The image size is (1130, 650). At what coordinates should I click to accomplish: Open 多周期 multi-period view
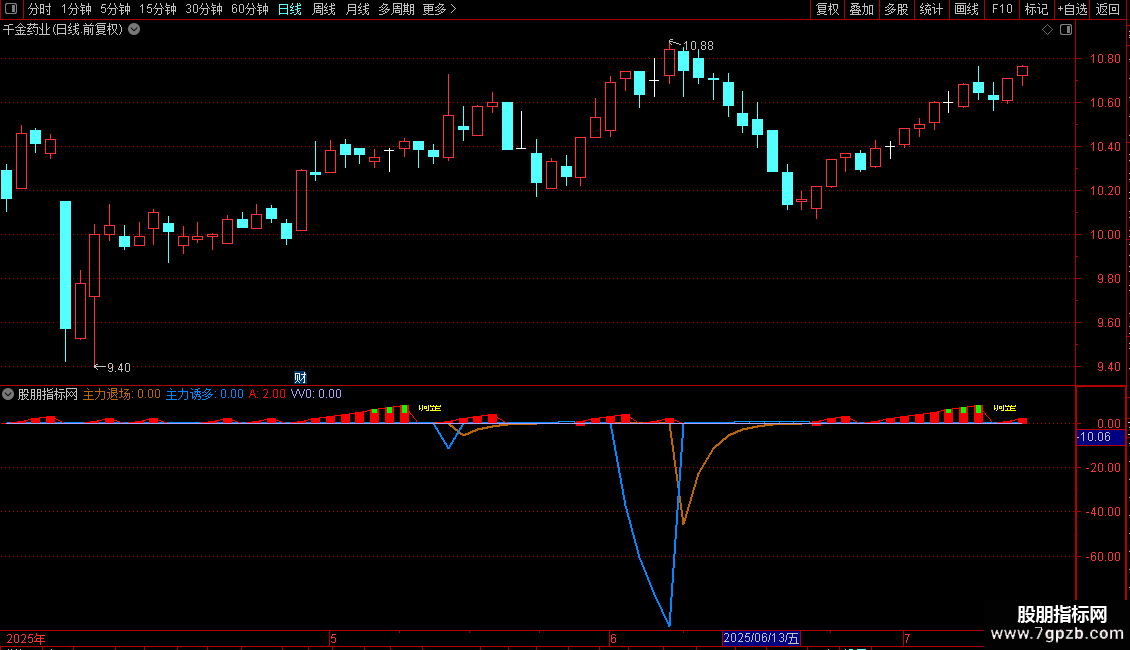coord(396,9)
